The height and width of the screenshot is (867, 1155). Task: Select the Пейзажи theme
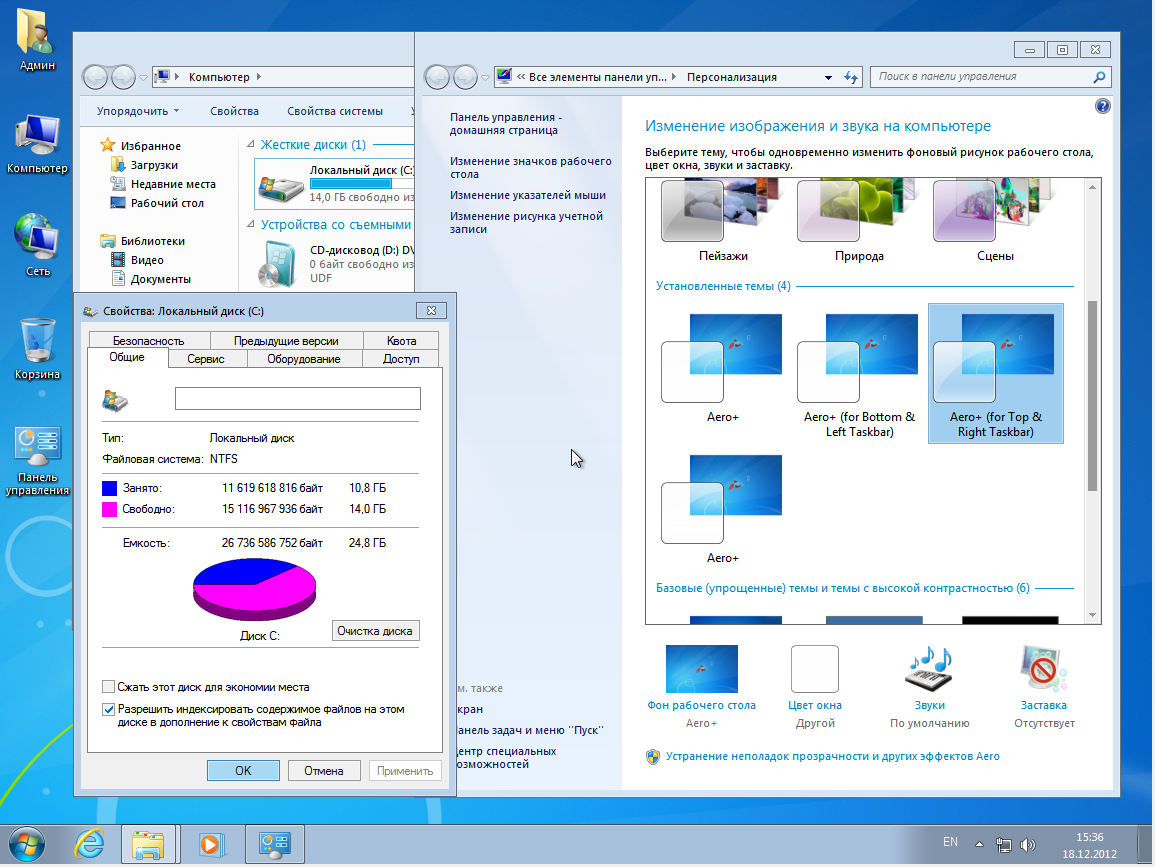coord(723,221)
